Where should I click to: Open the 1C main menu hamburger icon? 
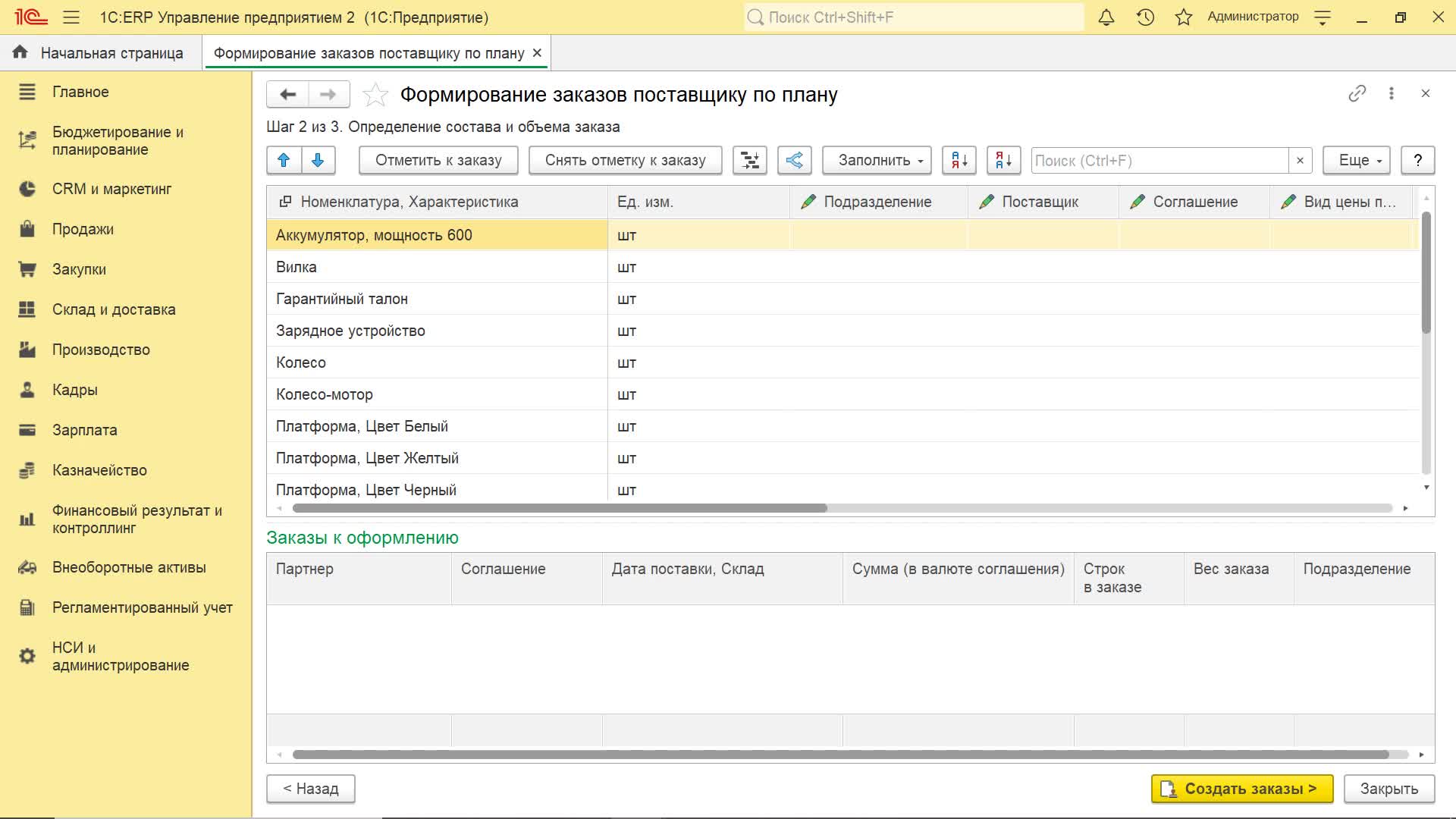point(71,17)
